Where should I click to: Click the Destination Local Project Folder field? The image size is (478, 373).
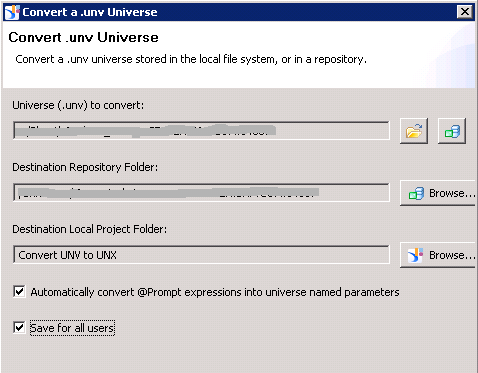point(201,255)
